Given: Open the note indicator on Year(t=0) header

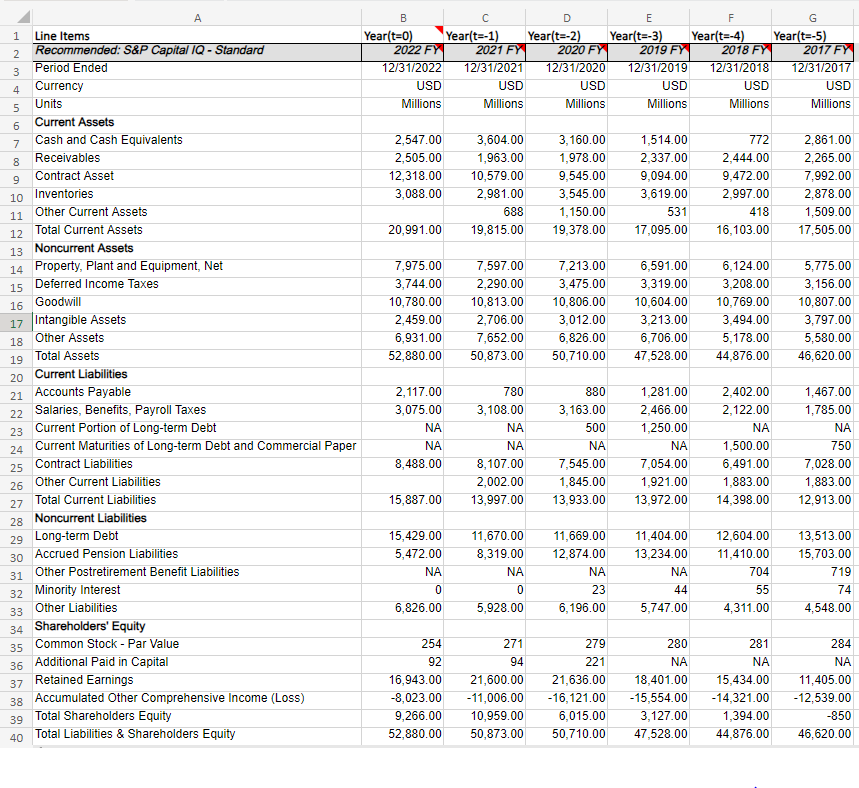Looking at the screenshot, I should point(440,30).
